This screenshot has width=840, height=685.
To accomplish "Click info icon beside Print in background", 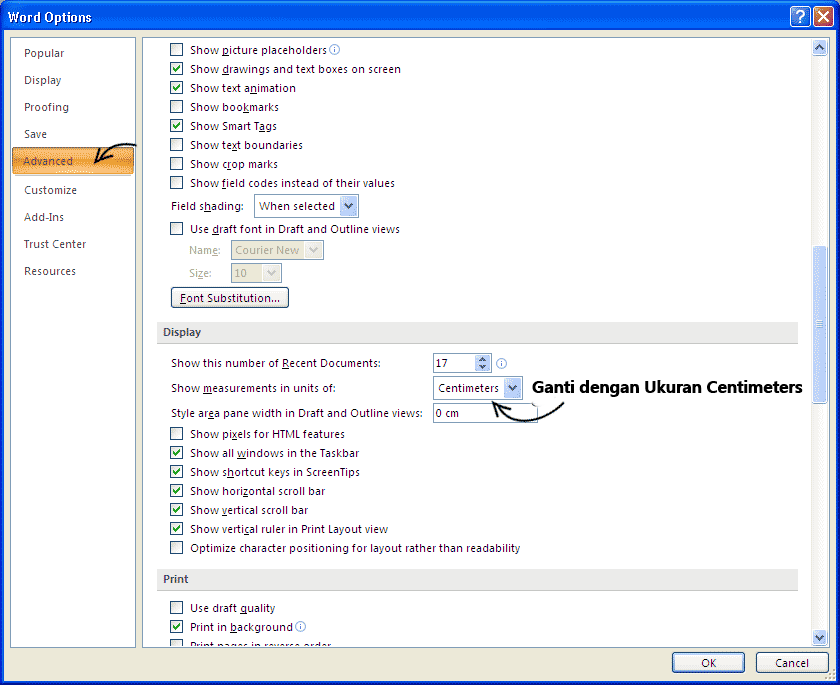I will coord(301,627).
